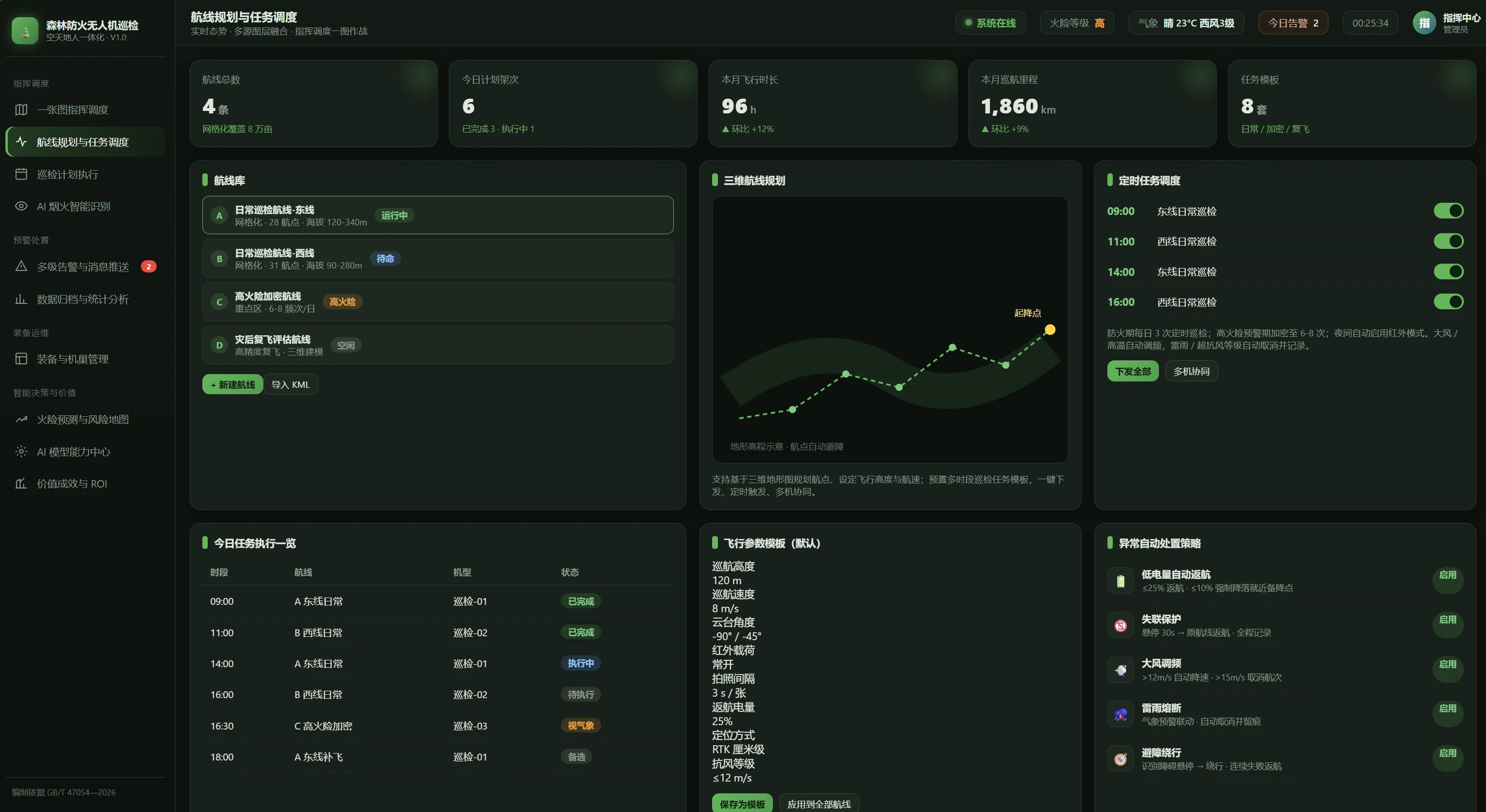Click the compass icon for 避障绕行
The height and width of the screenshot is (812, 1486).
1120,759
